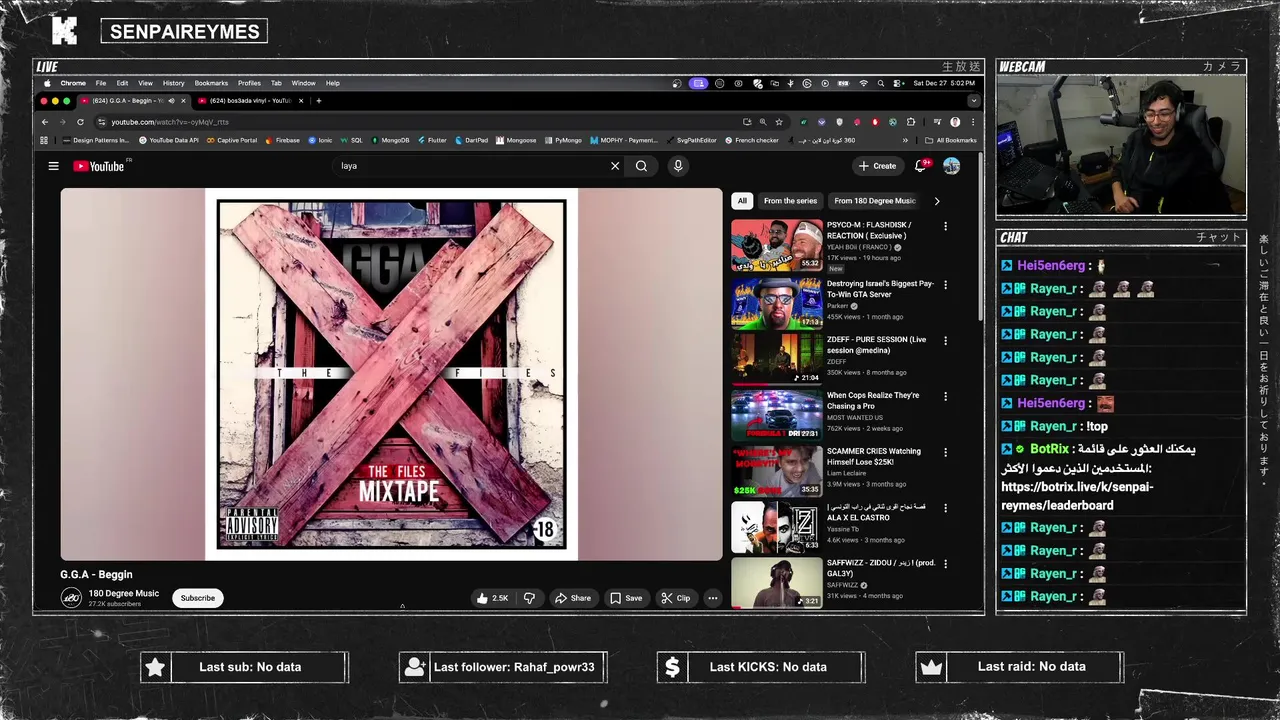Bookmark this page with the star icon
This screenshot has height=720, width=1280.
pyautogui.click(x=779, y=122)
